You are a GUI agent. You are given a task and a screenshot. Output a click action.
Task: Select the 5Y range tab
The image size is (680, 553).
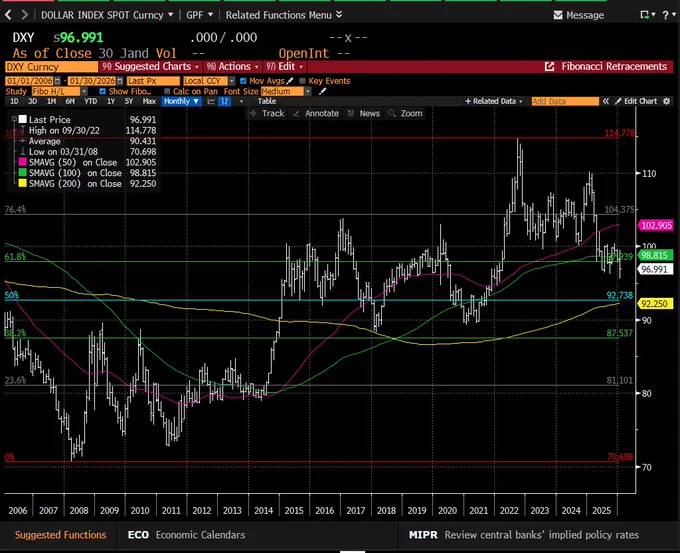click(129, 101)
